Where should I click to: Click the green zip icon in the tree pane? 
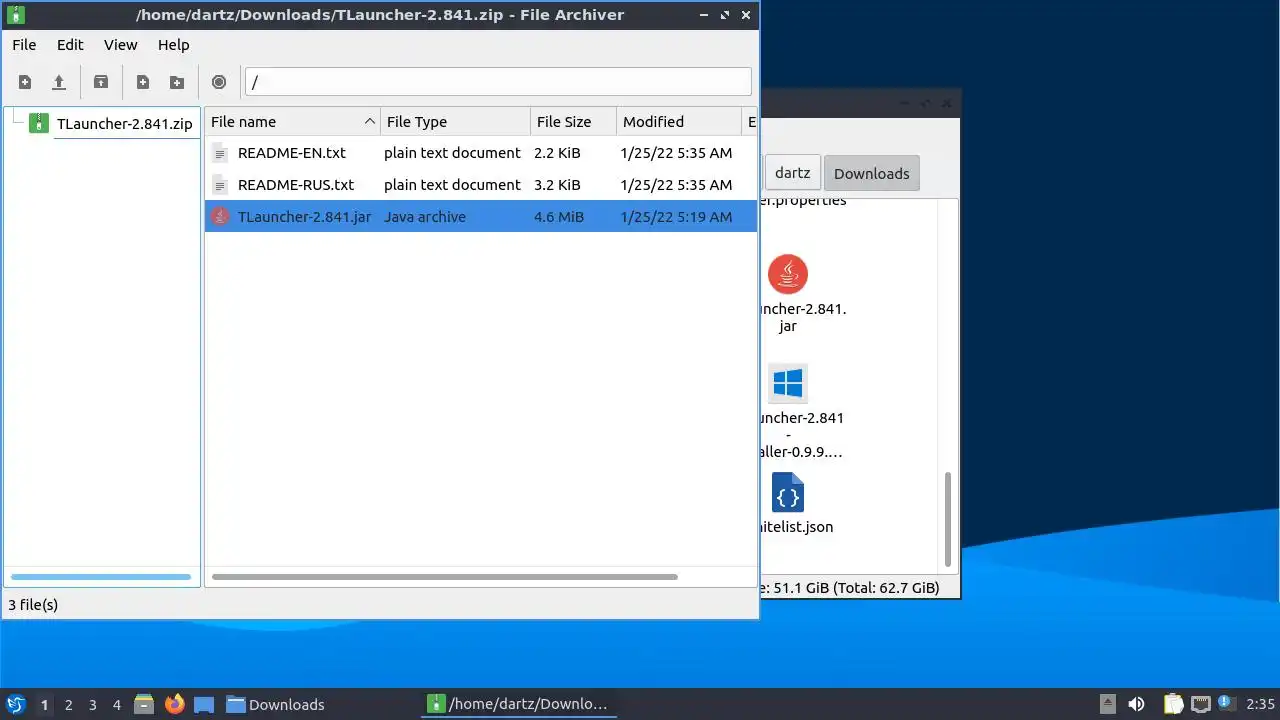point(39,123)
